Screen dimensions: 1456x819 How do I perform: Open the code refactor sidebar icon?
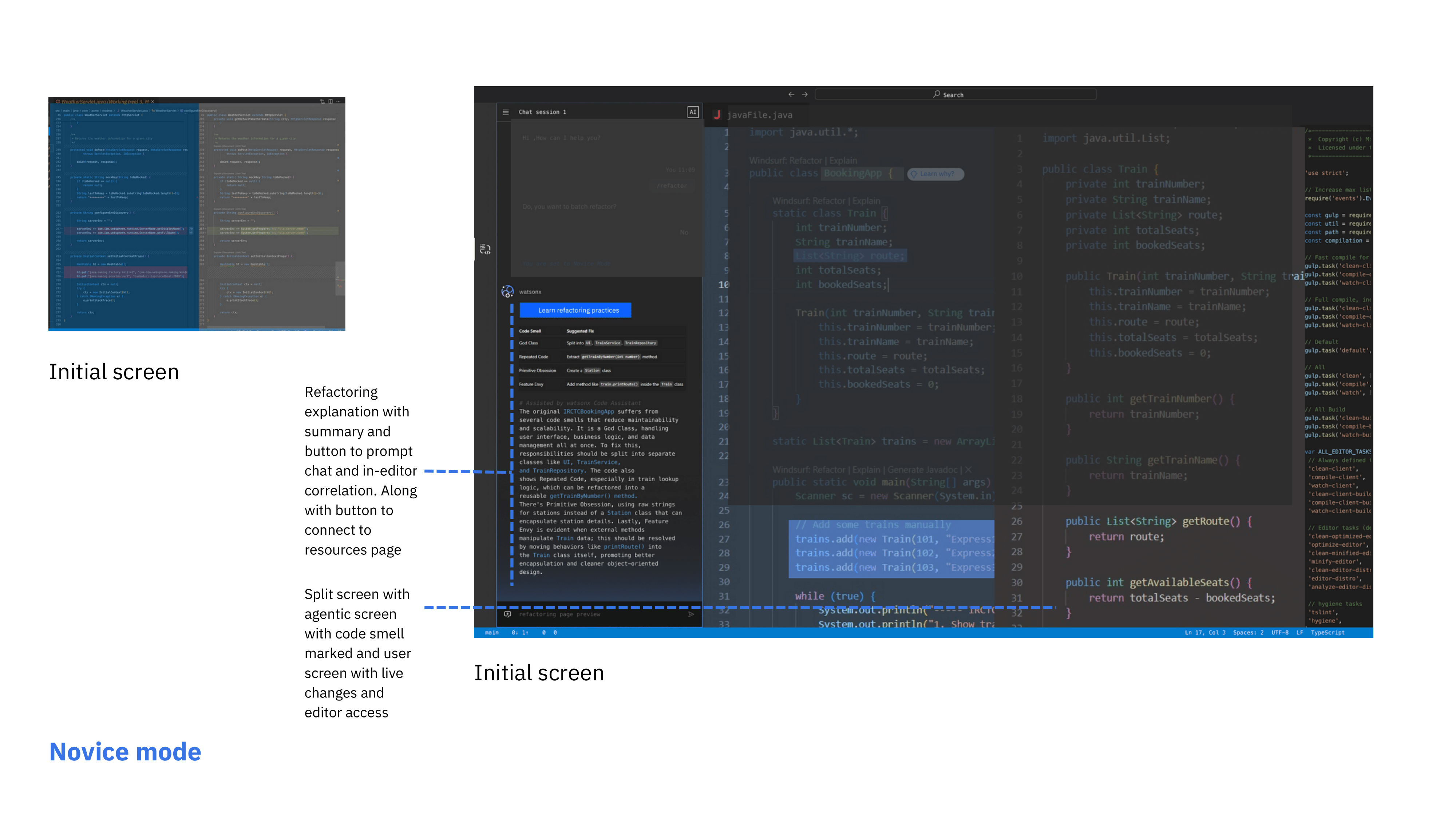pyautogui.click(x=485, y=249)
